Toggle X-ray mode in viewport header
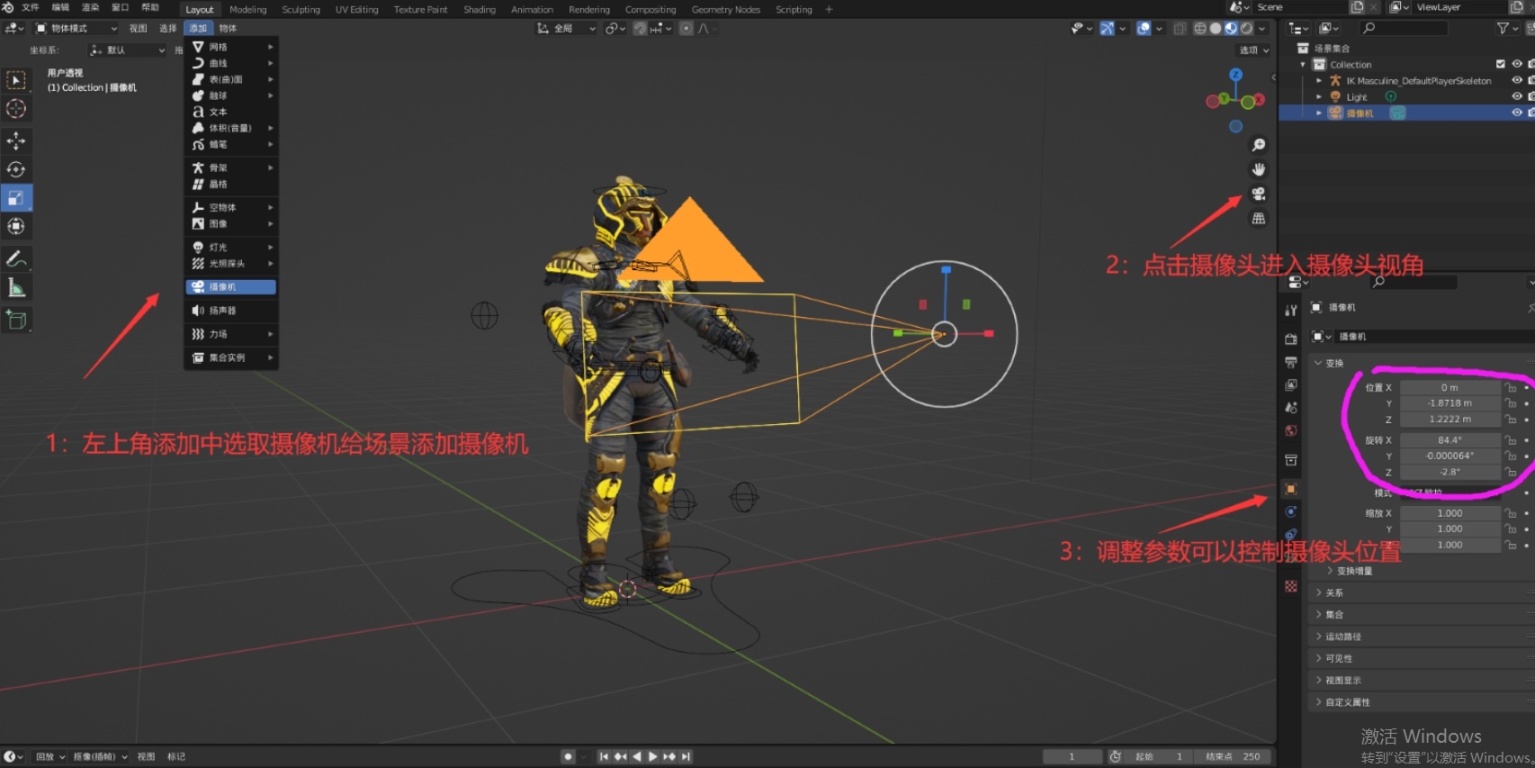This screenshot has width=1535, height=768. (x=1180, y=28)
